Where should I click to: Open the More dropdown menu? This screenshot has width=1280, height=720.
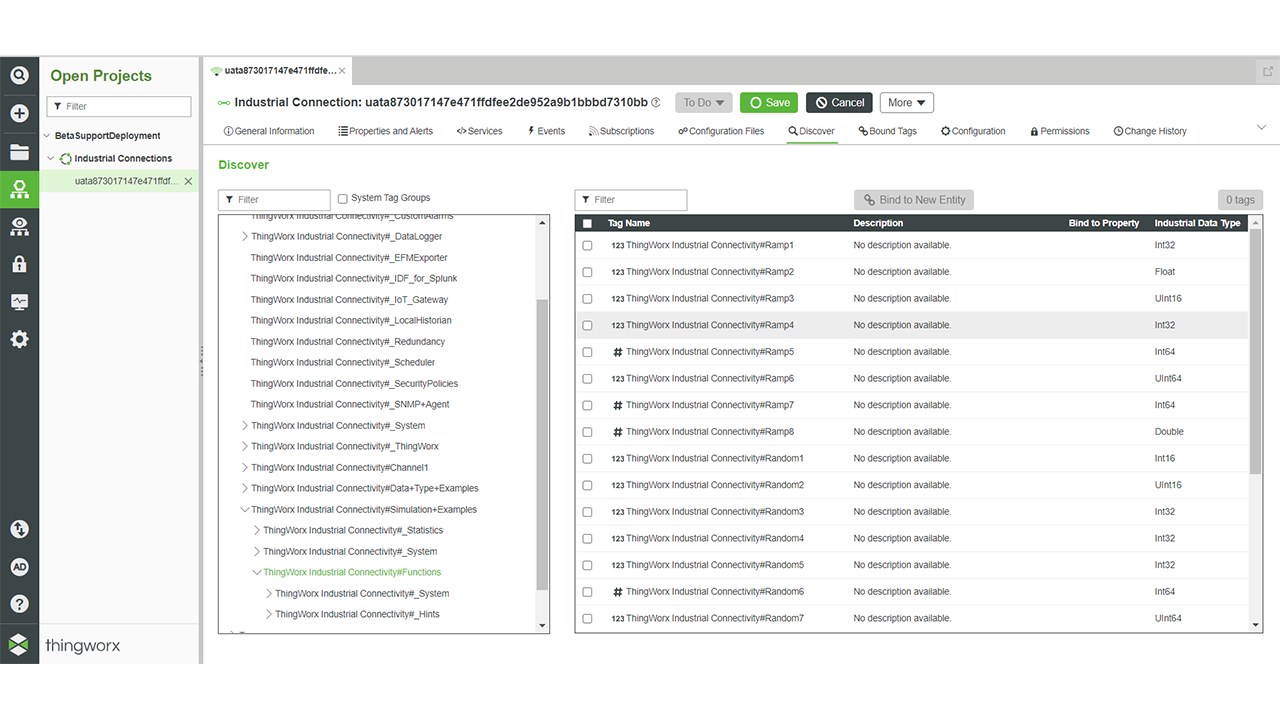tap(907, 102)
